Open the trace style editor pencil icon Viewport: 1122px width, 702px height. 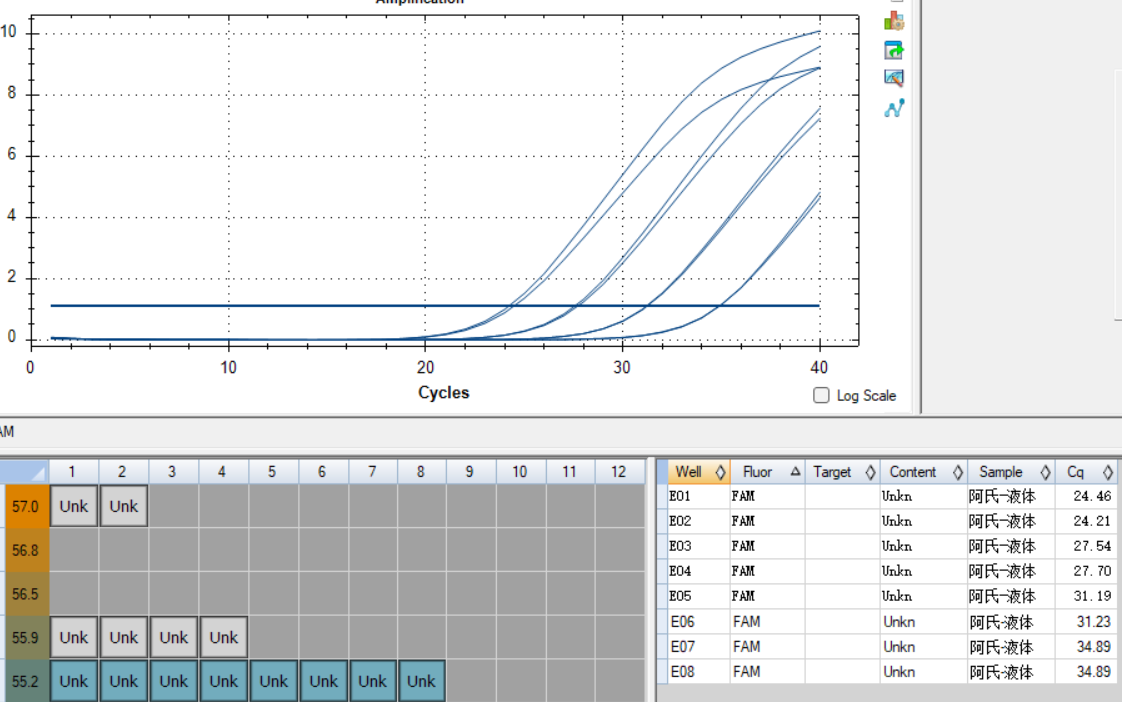[894, 78]
